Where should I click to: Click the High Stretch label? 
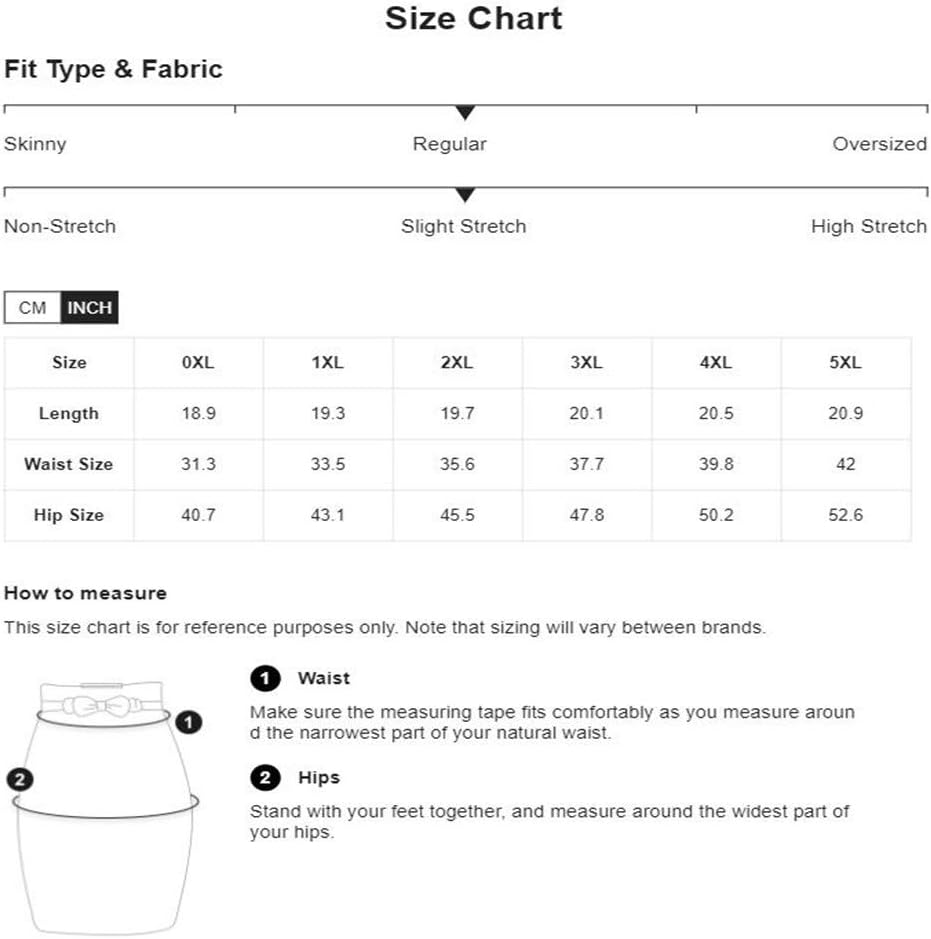click(x=869, y=226)
